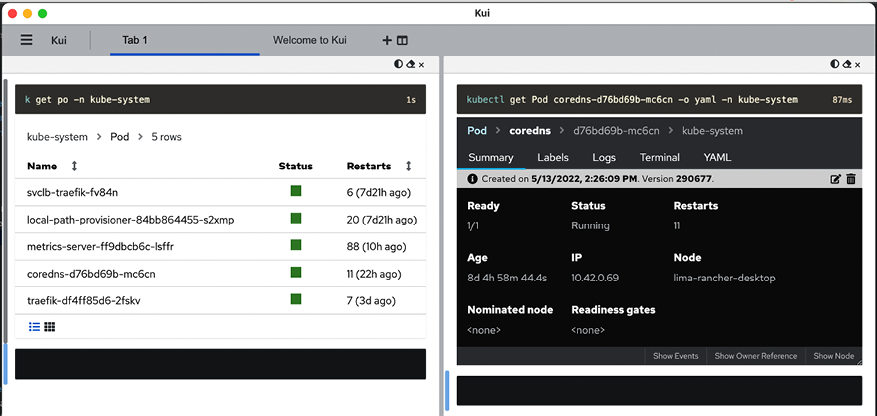Toggle contrast icon in right split header
Viewport: 877px width, 416px height.
point(834,64)
